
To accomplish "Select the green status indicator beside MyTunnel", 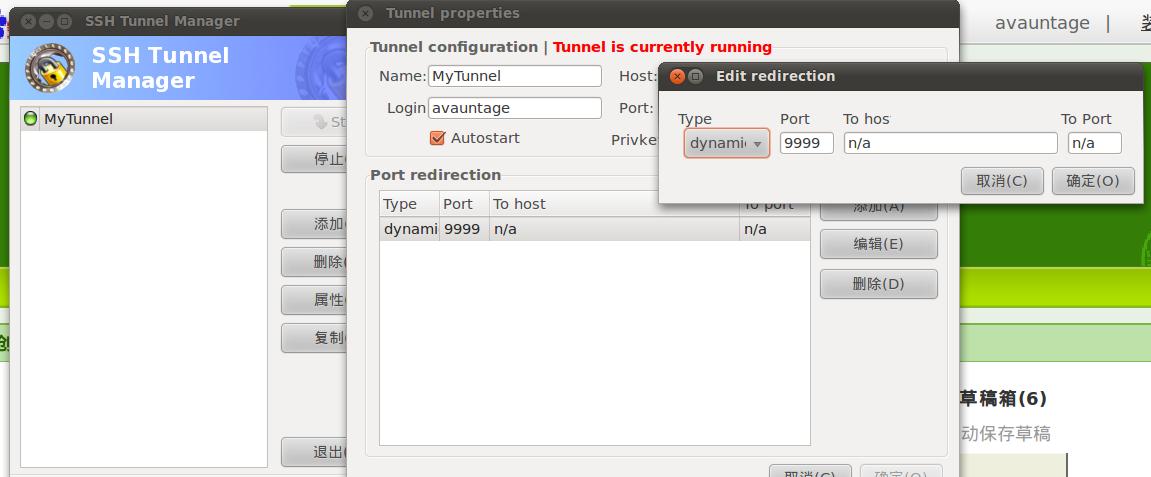I will [x=30, y=118].
